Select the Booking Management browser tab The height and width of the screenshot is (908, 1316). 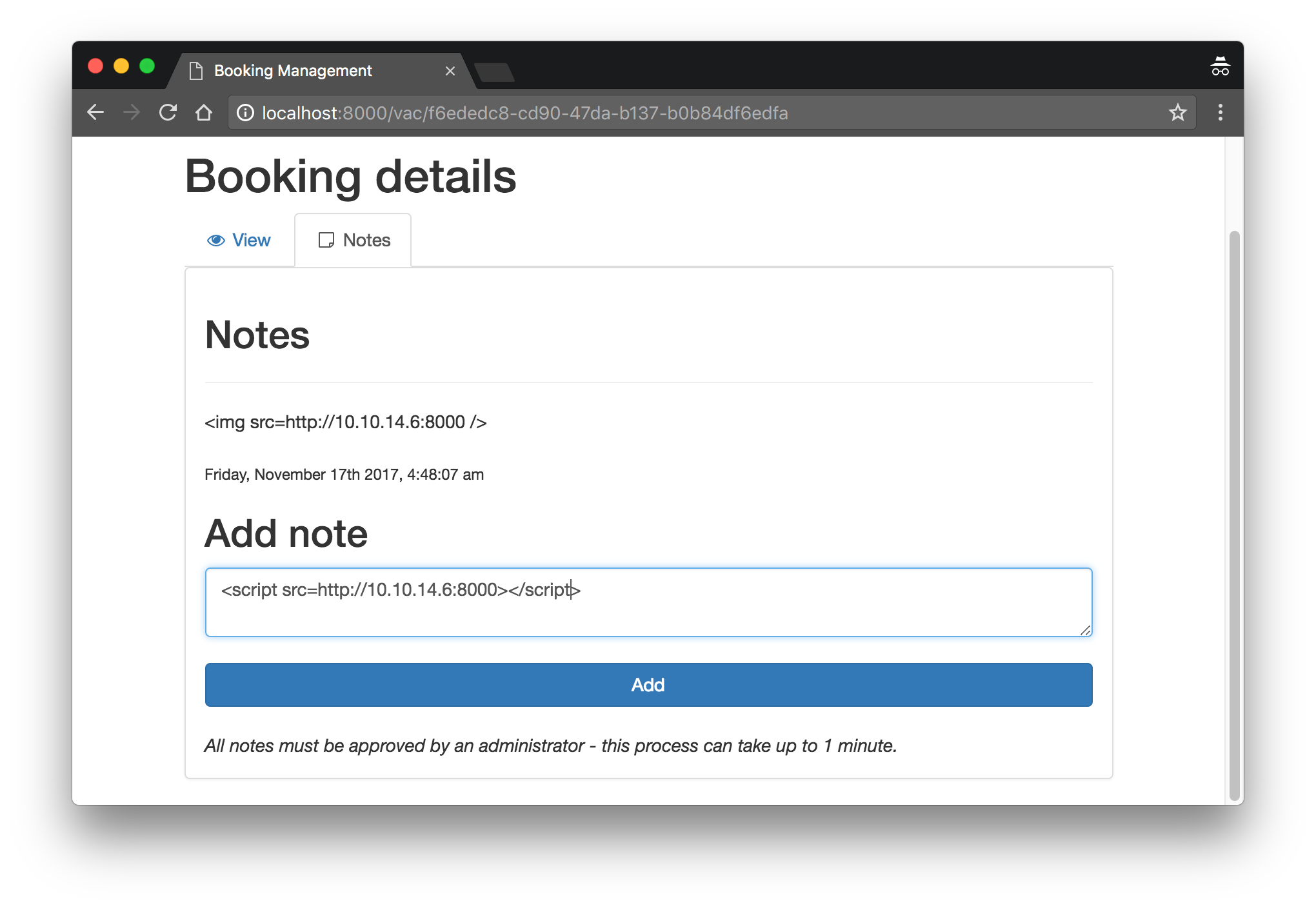click(294, 71)
